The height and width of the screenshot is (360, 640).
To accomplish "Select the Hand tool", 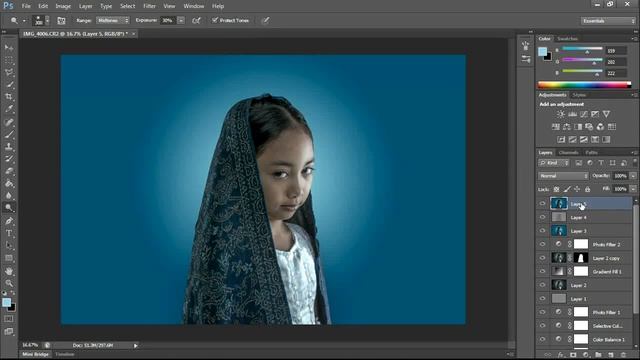I will click(9, 271).
